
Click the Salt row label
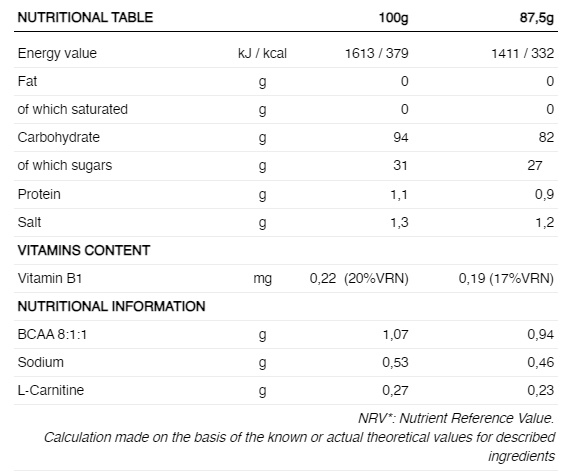(x=29, y=222)
